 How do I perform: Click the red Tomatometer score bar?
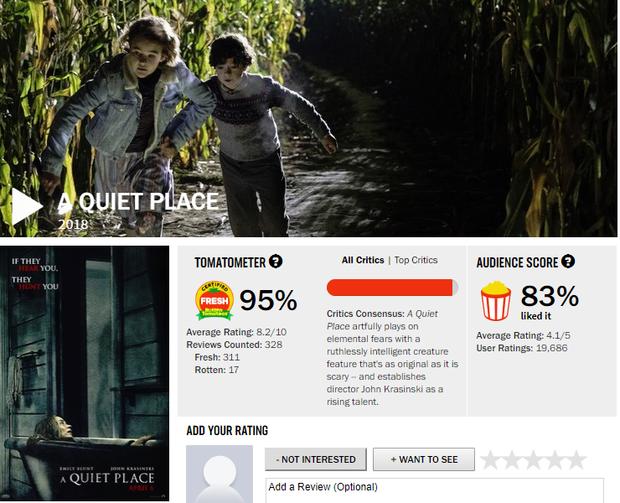tap(392, 287)
